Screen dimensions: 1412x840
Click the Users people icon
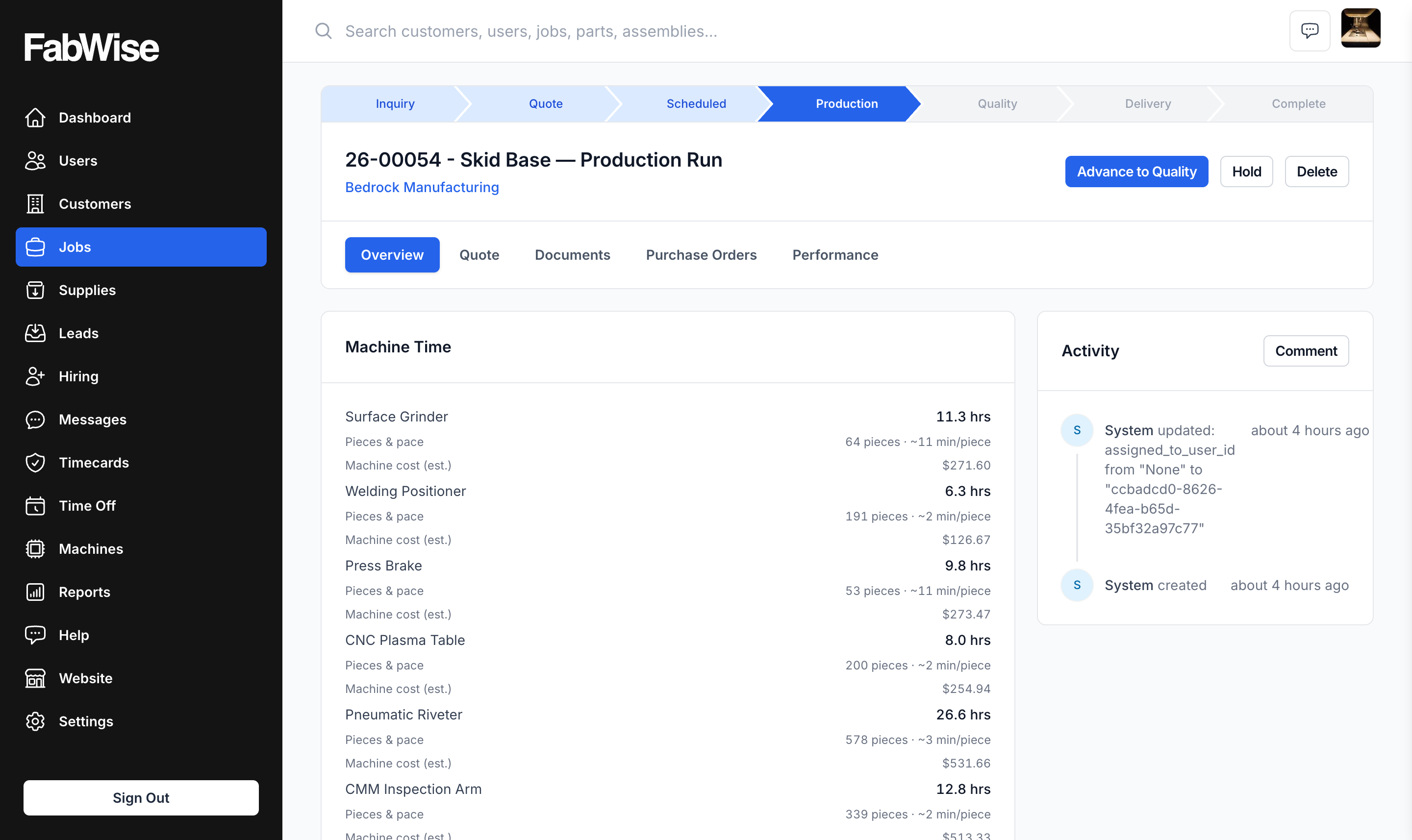coord(35,161)
